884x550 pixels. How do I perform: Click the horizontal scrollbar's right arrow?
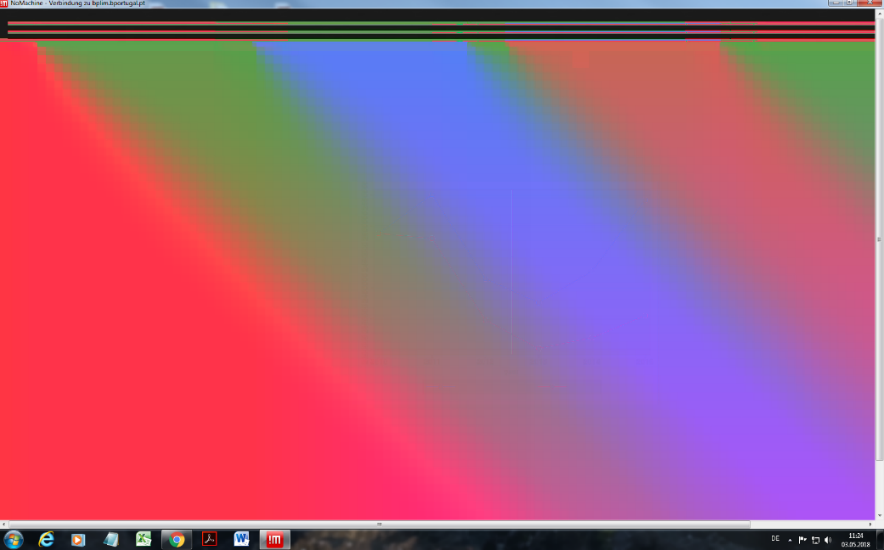tap(872, 524)
